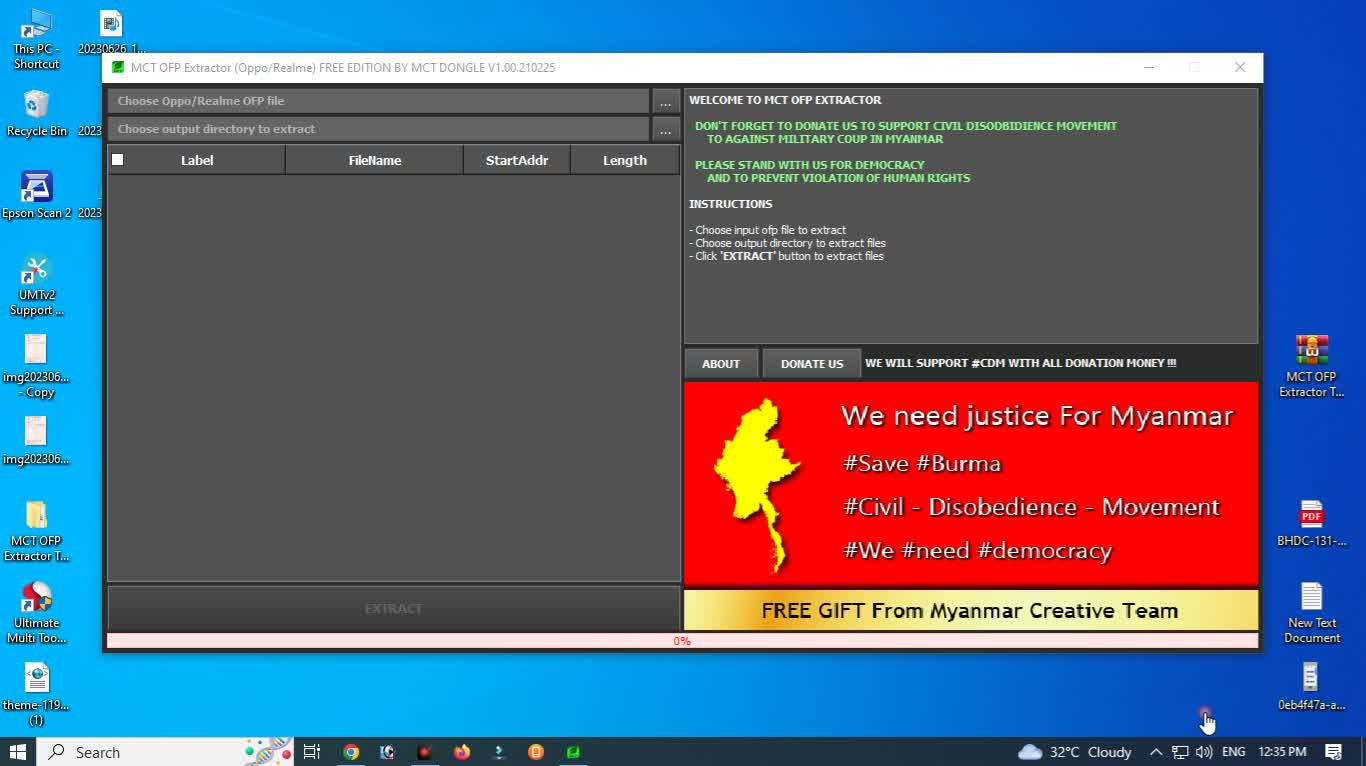The image size is (1366, 766).
Task: Open Task View in the taskbar
Action: [312, 752]
